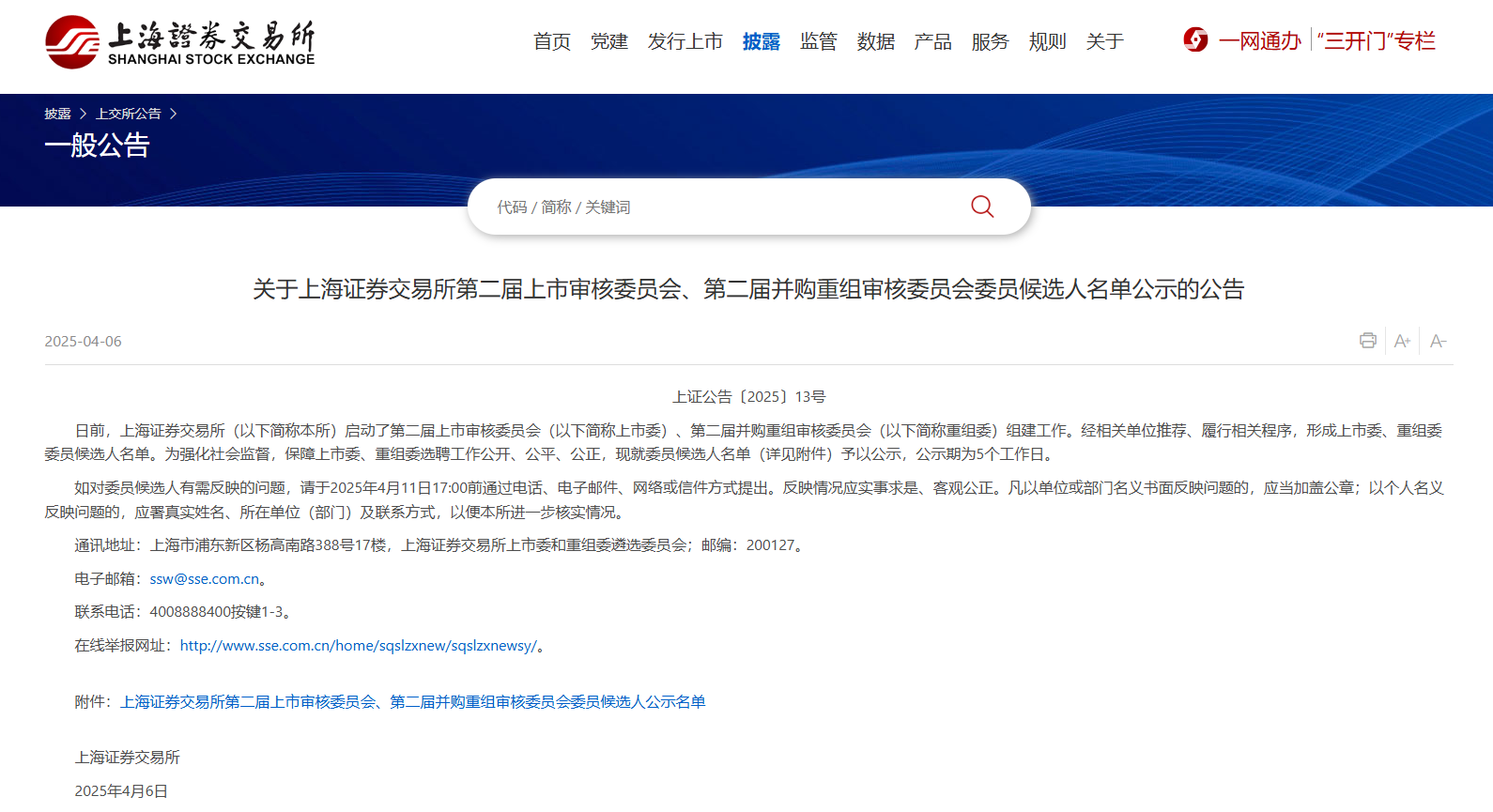Click the date 2025-04-06 below the title
The width and height of the screenshot is (1493, 812).
coord(83,342)
